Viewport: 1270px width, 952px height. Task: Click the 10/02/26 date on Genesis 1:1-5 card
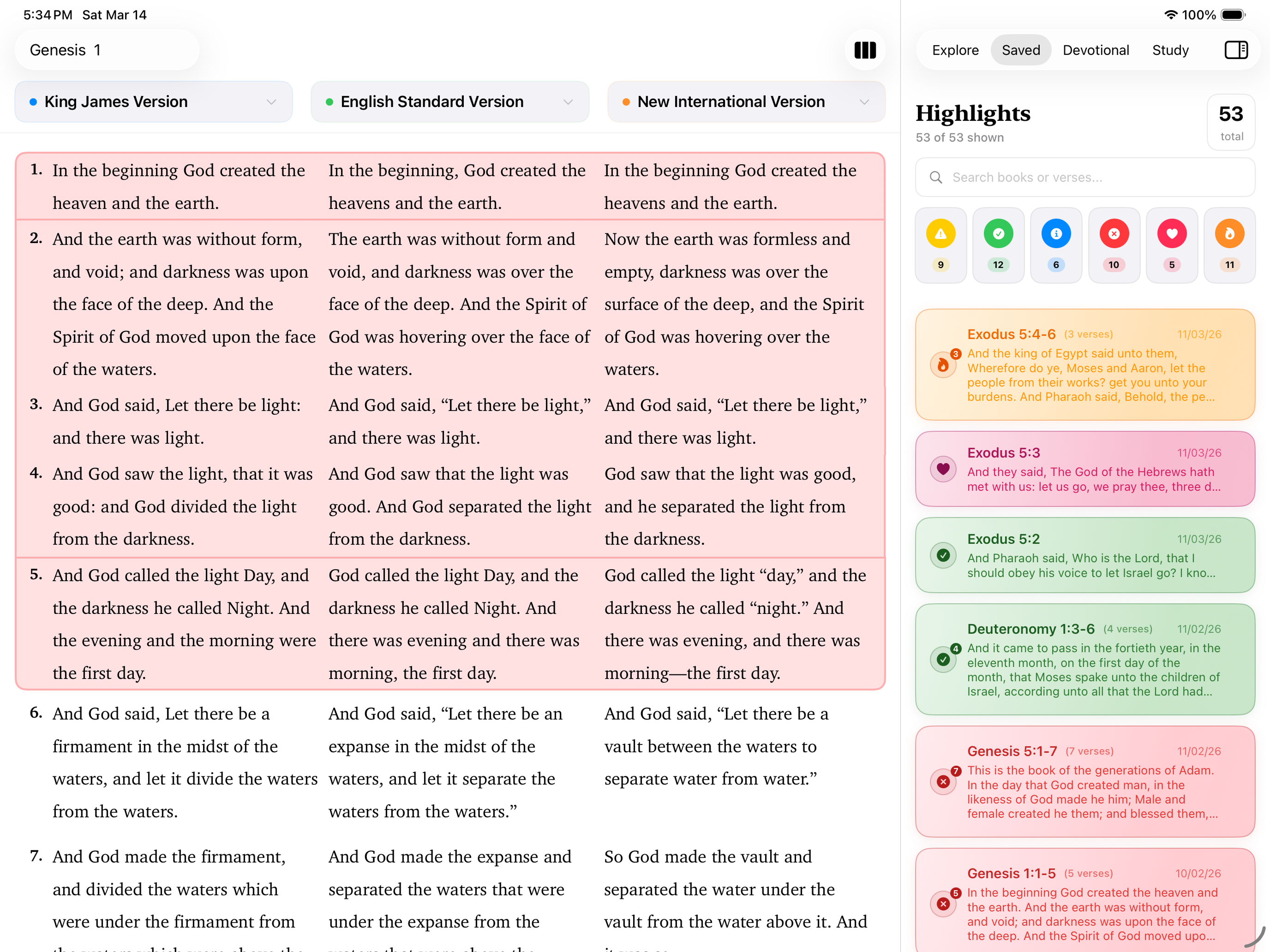(1198, 874)
